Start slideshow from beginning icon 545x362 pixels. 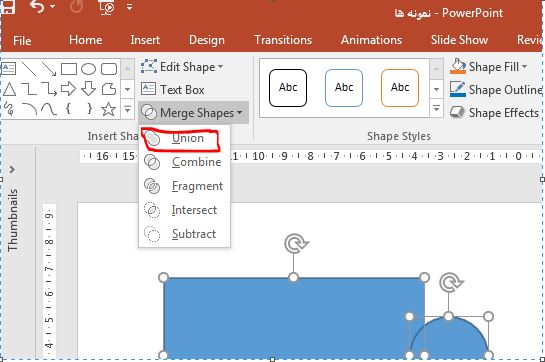click(x=106, y=7)
